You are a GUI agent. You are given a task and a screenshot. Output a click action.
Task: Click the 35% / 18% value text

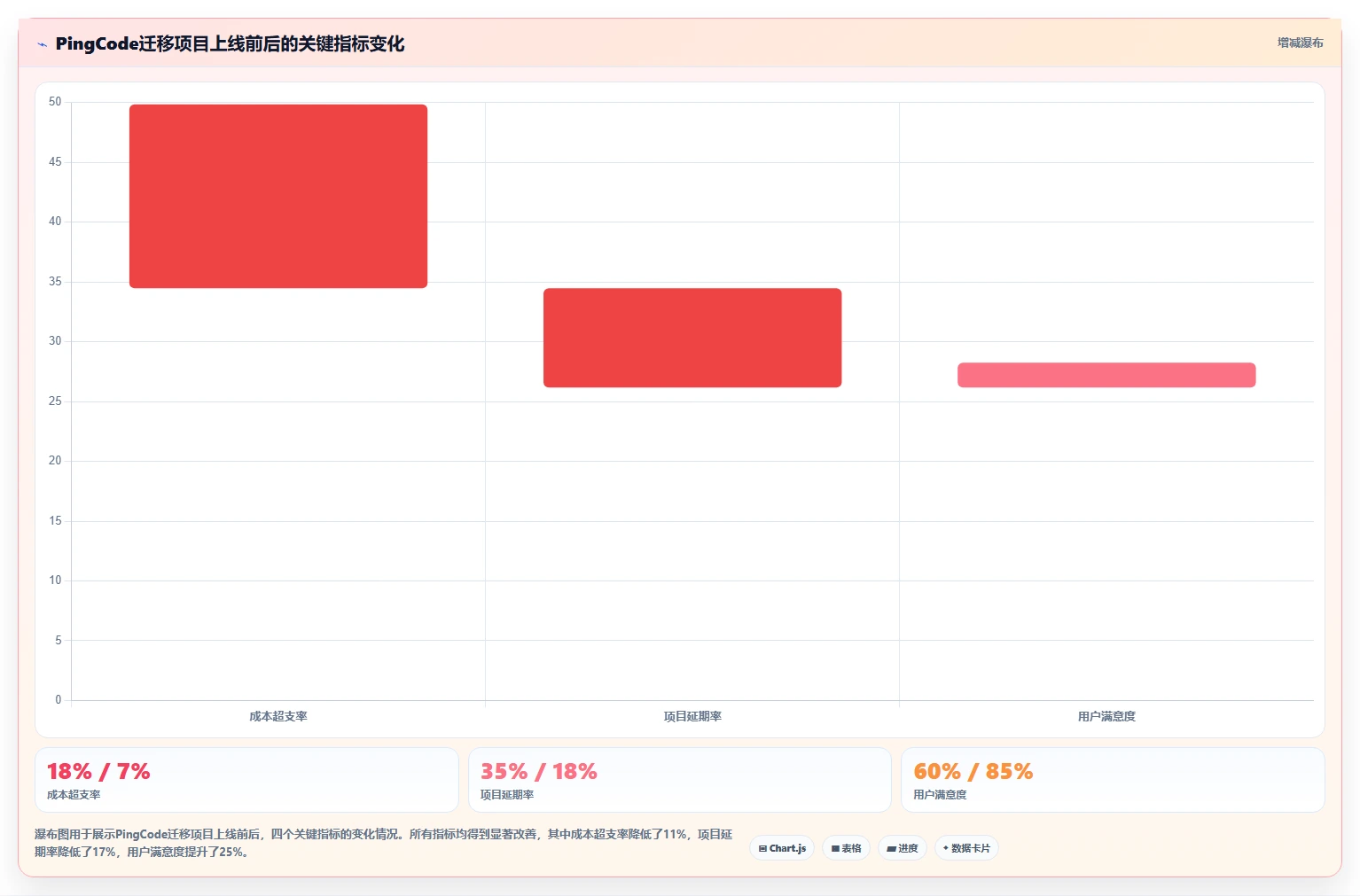pyautogui.click(x=539, y=771)
